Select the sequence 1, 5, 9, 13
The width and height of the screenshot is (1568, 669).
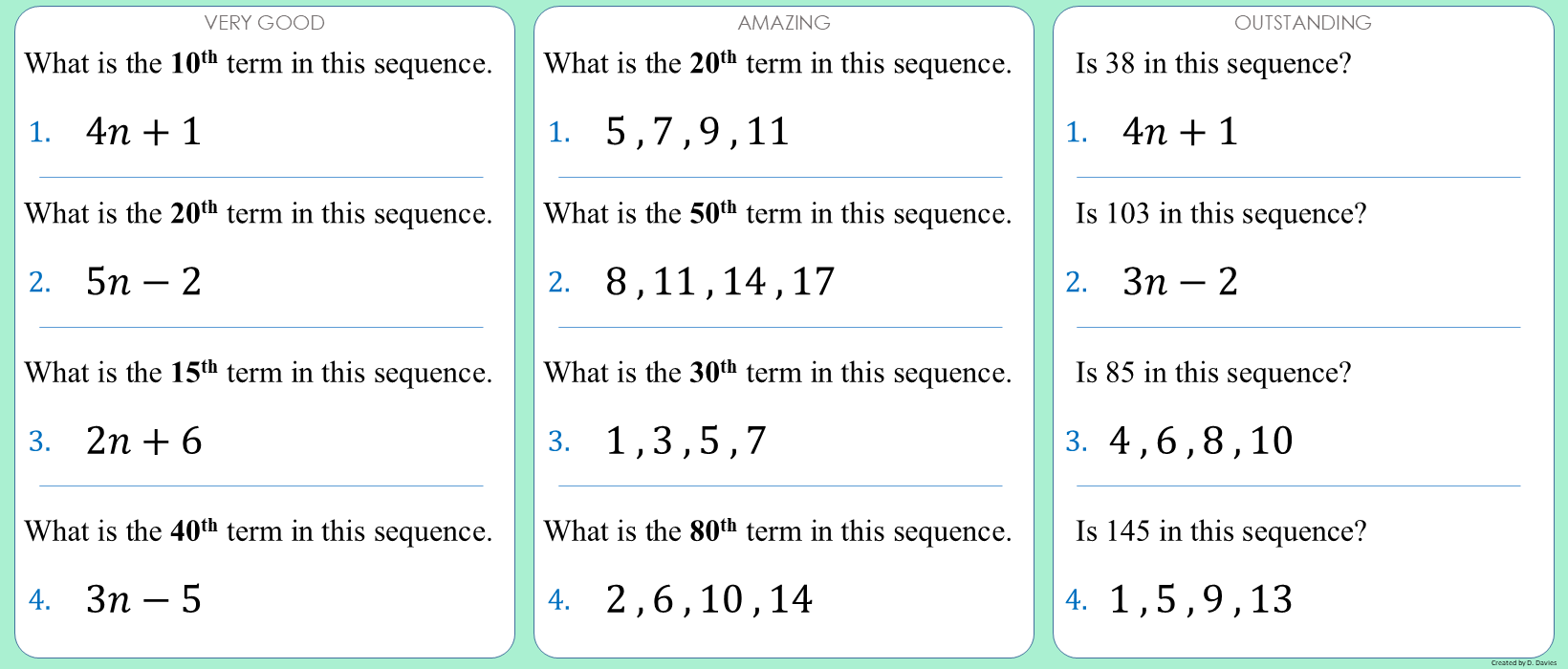pyautogui.click(x=1201, y=599)
